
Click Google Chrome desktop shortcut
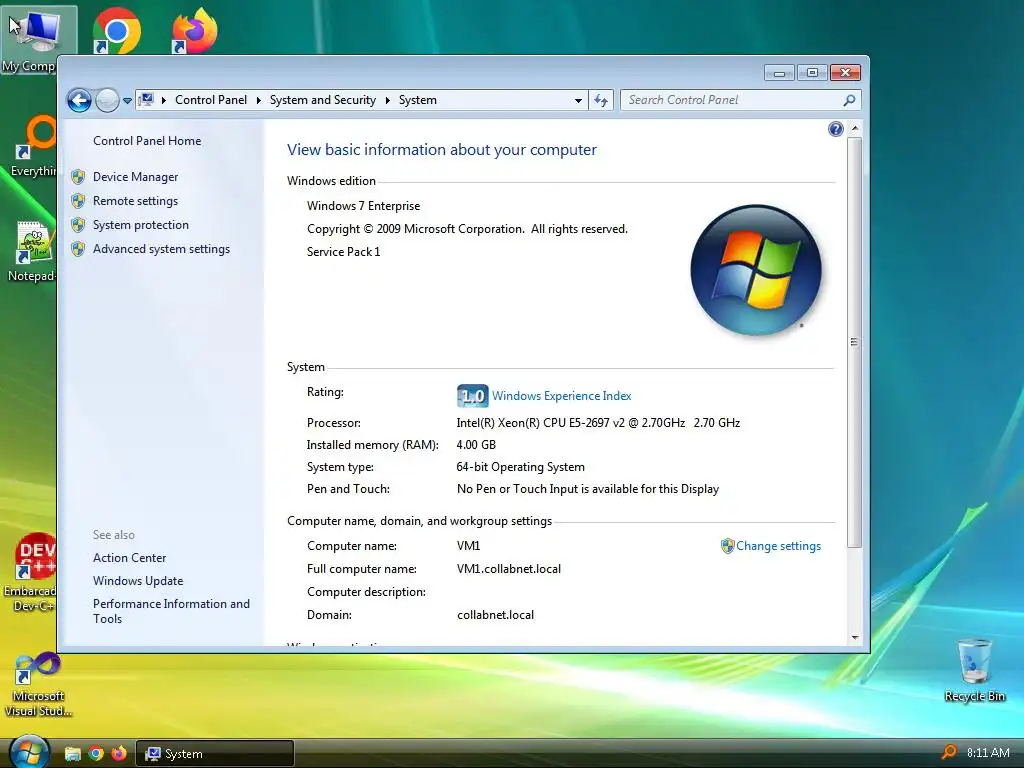[x=116, y=31]
